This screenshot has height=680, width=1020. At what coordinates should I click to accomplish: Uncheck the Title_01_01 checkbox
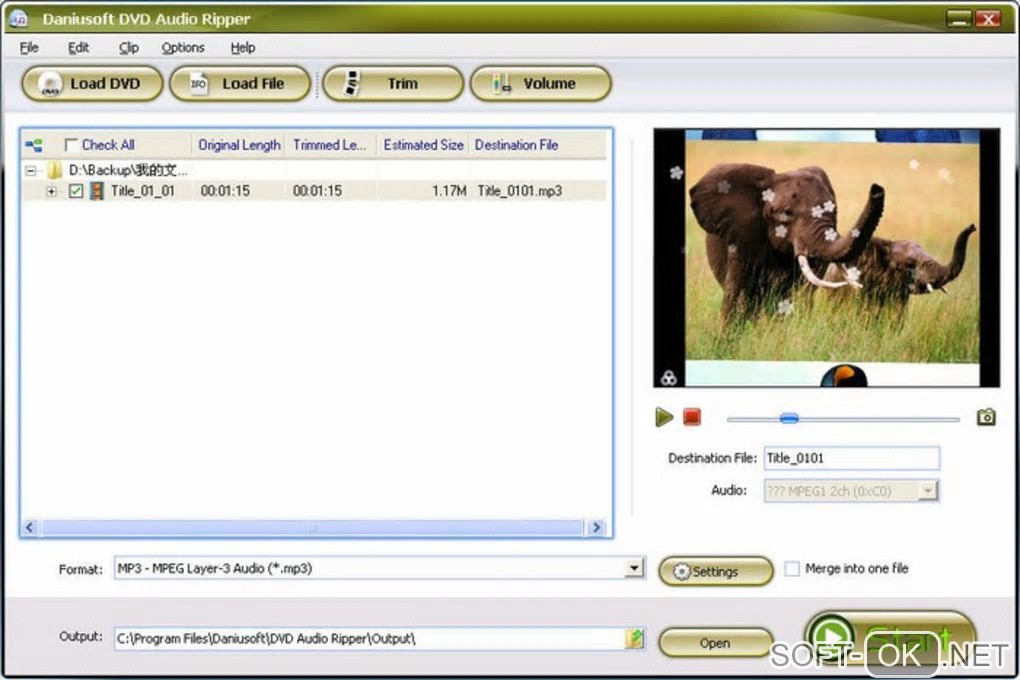pyautogui.click(x=75, y=191)
